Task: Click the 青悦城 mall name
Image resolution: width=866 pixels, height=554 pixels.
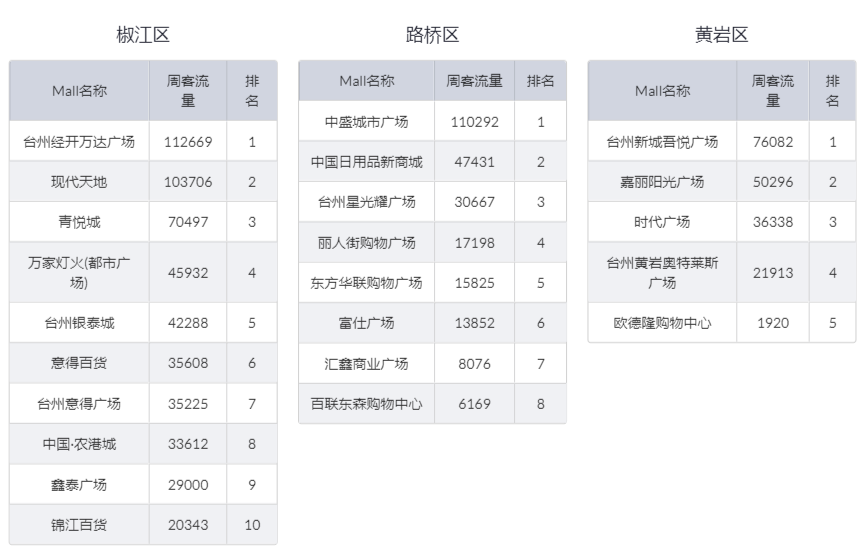Action: coord(79,222)
